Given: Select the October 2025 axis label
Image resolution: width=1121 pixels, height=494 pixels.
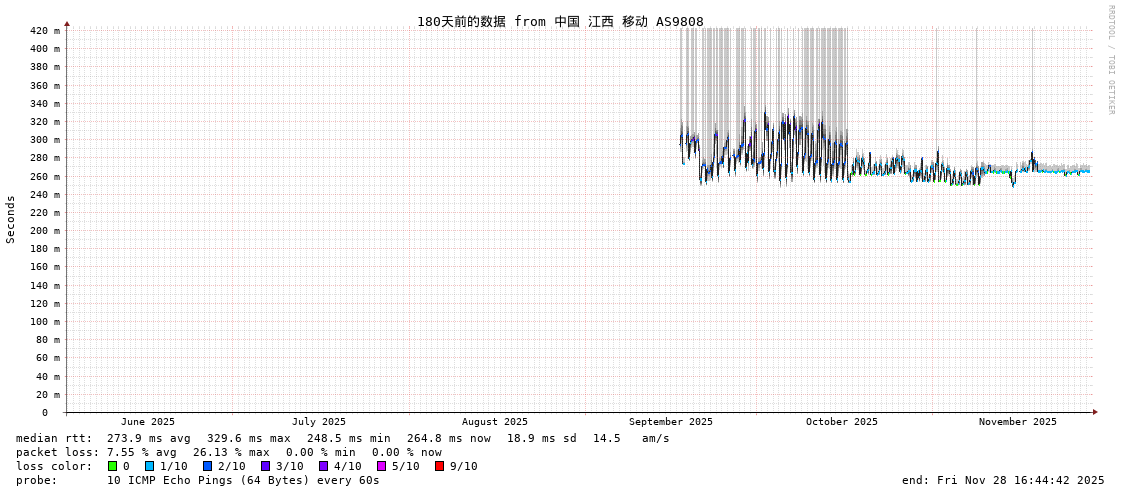Looking at the screenshot, I should [841, 422].
